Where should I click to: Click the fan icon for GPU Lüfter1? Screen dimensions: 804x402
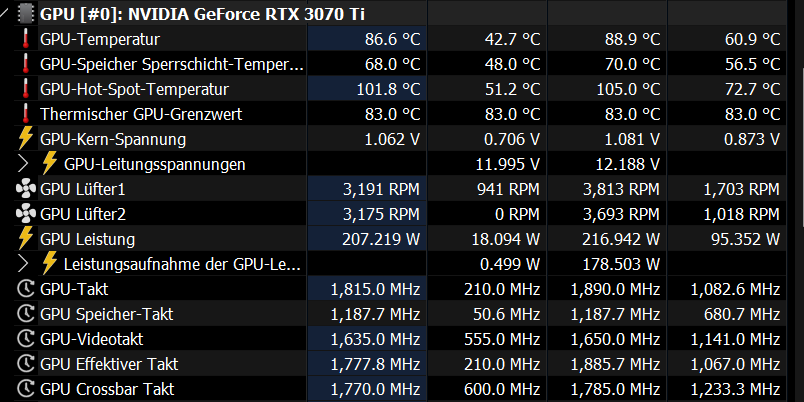click(x=26, y=189)
